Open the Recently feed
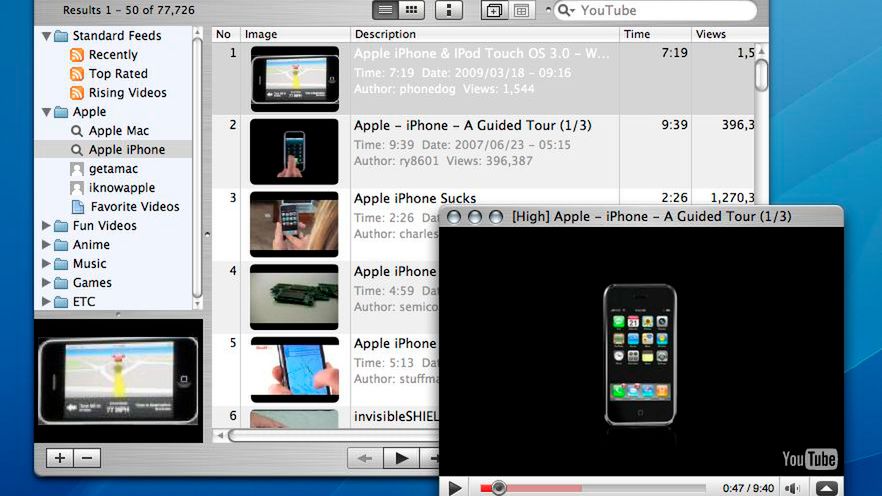The height and width of the screenshot is (496, 882). click(x=112, y=55)
